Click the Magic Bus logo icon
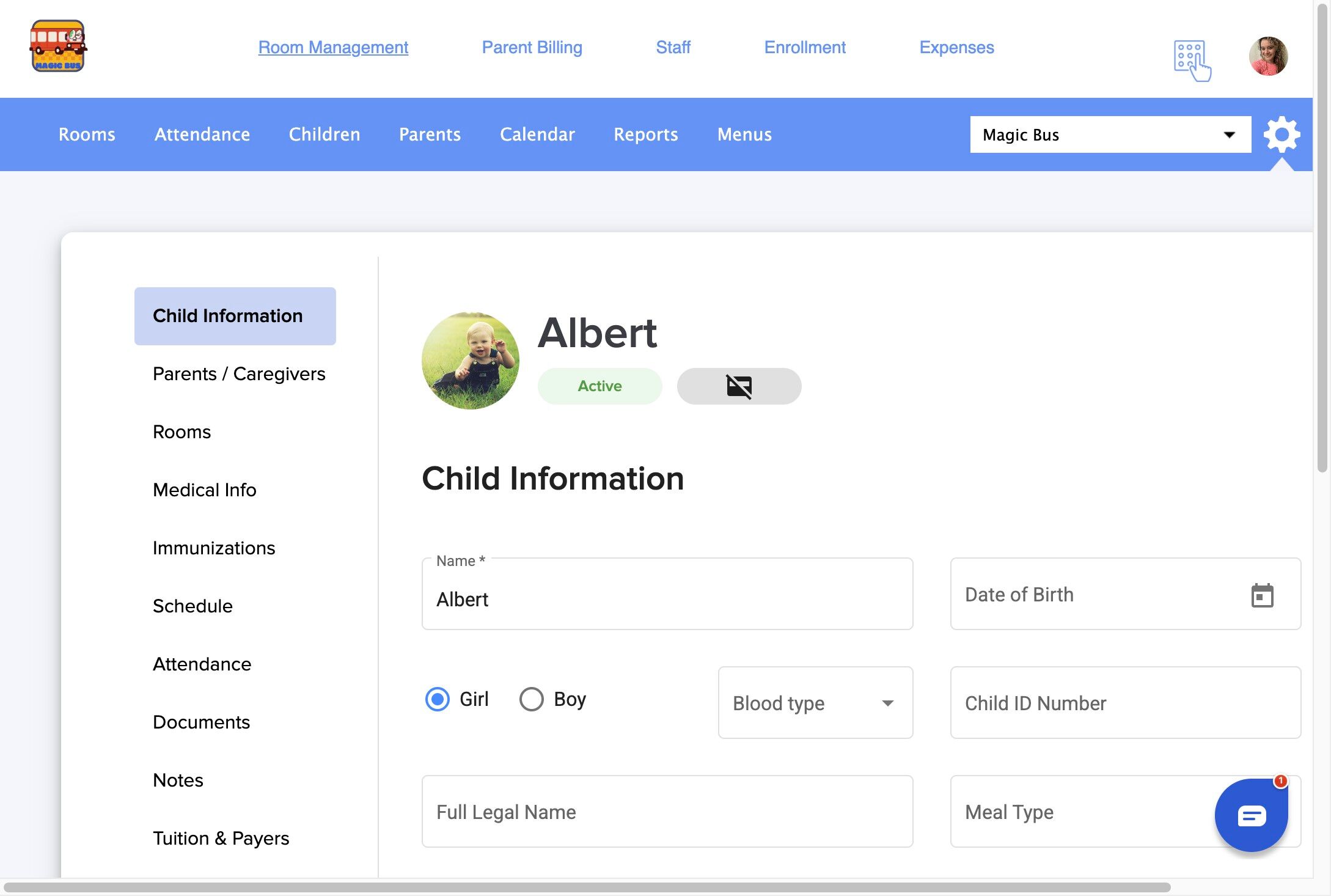The width and height of the screenshot is (1331, 896). [58, 46]
